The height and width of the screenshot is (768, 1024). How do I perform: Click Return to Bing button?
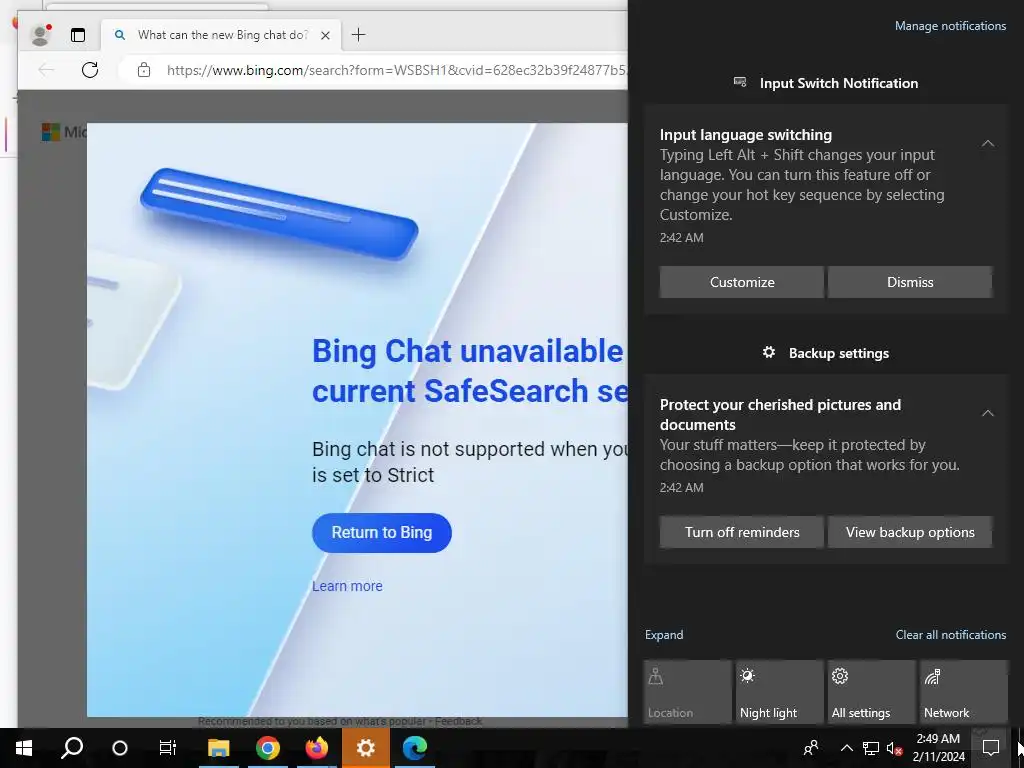pyautogui.click(x=382, y=532)
